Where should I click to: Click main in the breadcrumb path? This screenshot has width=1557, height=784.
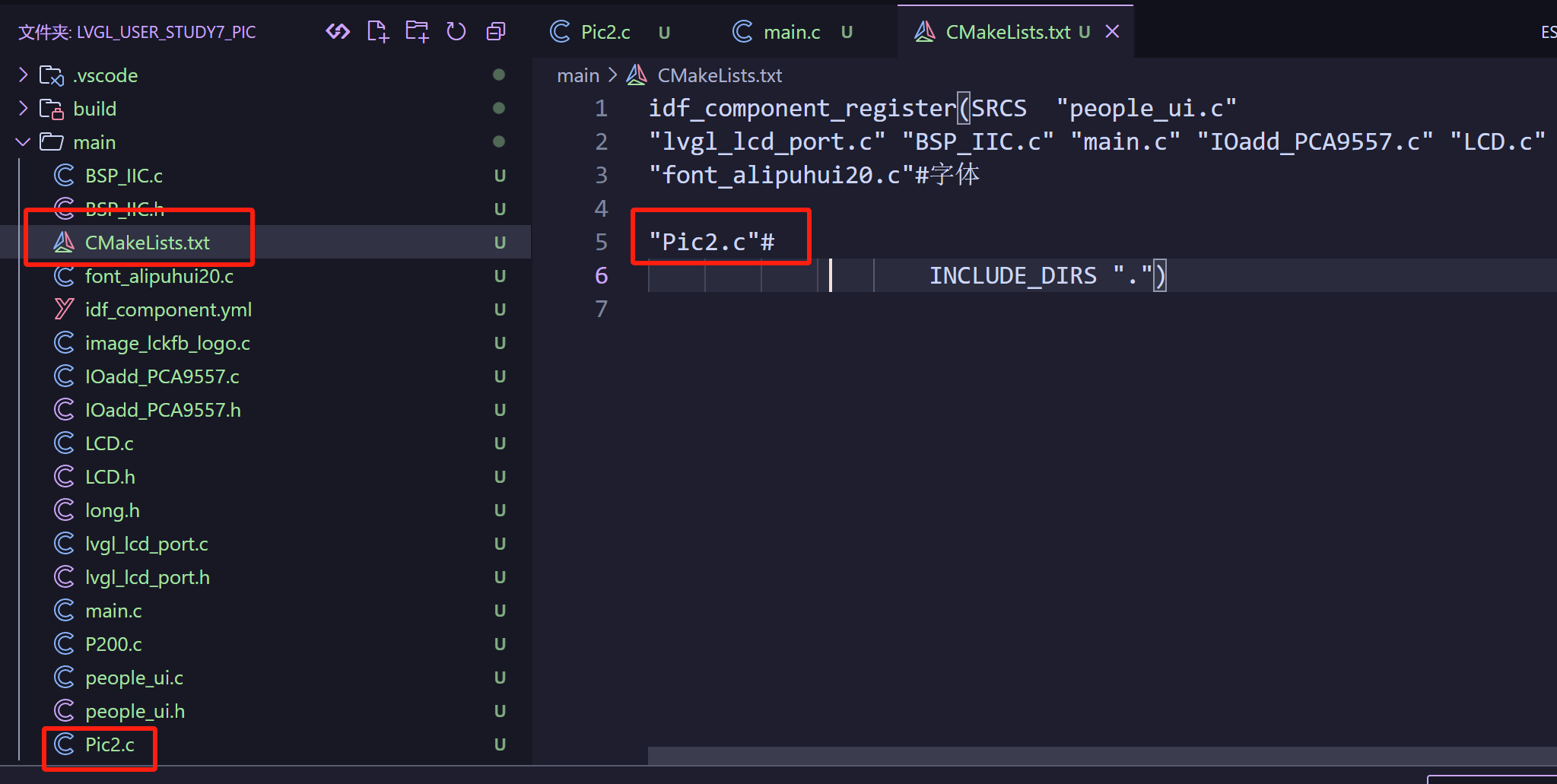click(x=578, y=75)
